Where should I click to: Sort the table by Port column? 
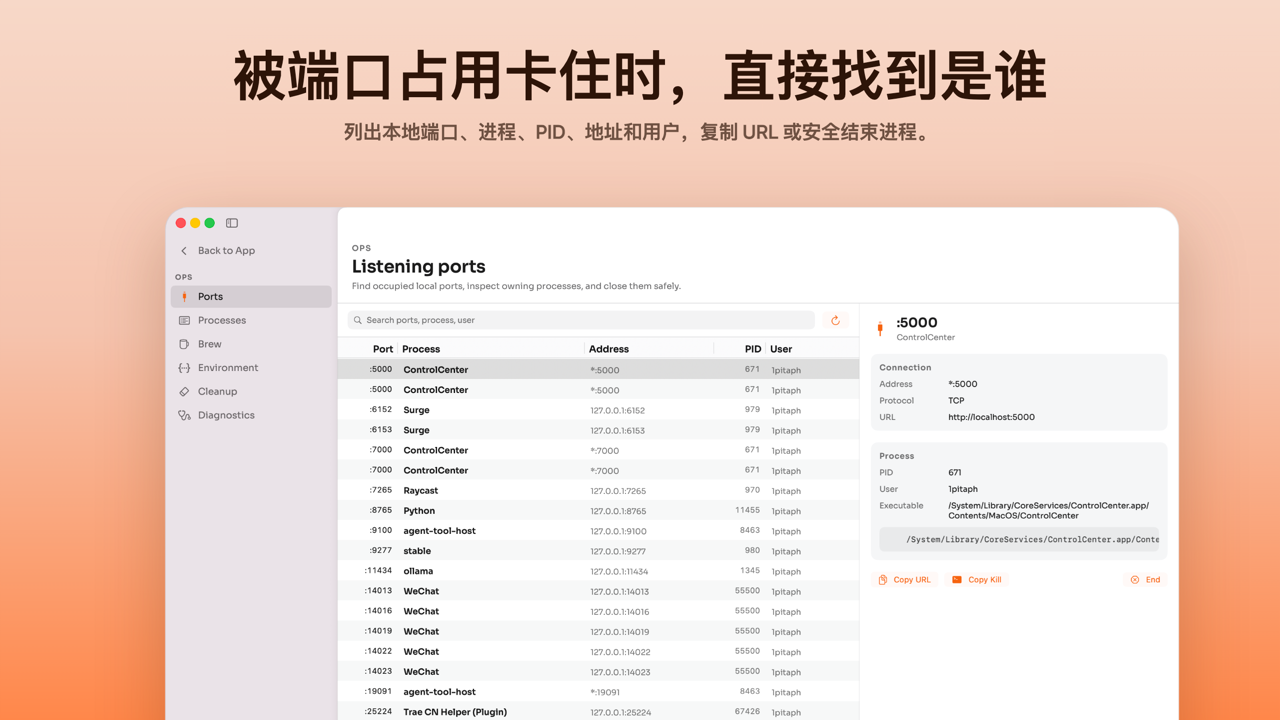383,349
